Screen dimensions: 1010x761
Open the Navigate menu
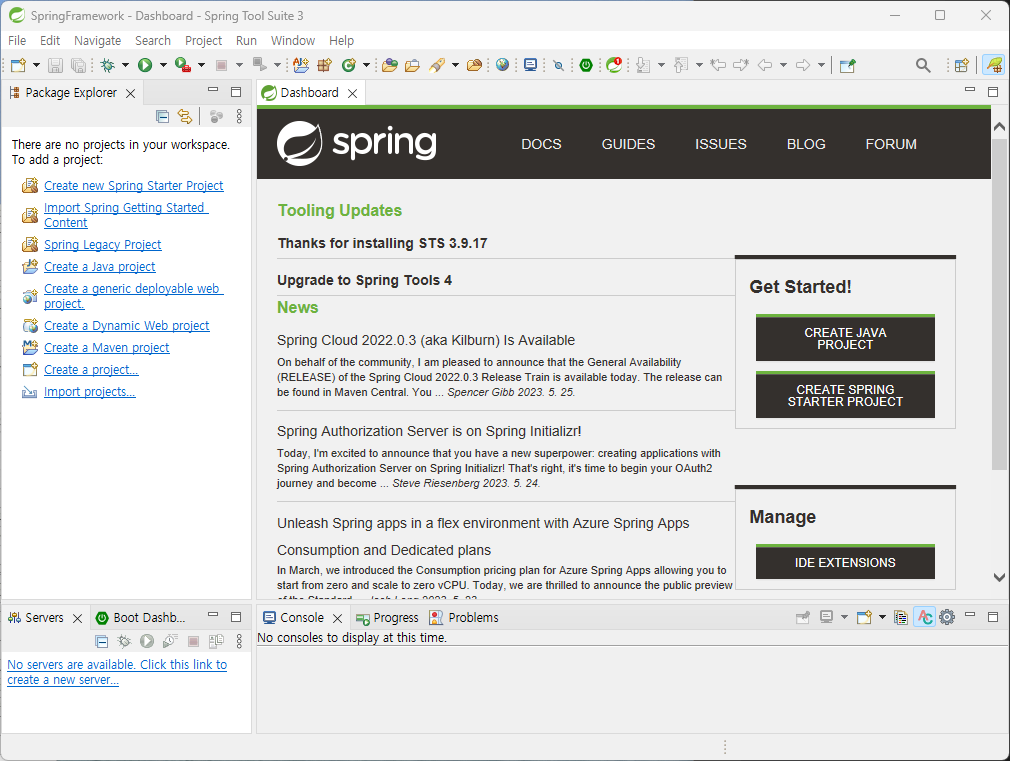point(97,41)
